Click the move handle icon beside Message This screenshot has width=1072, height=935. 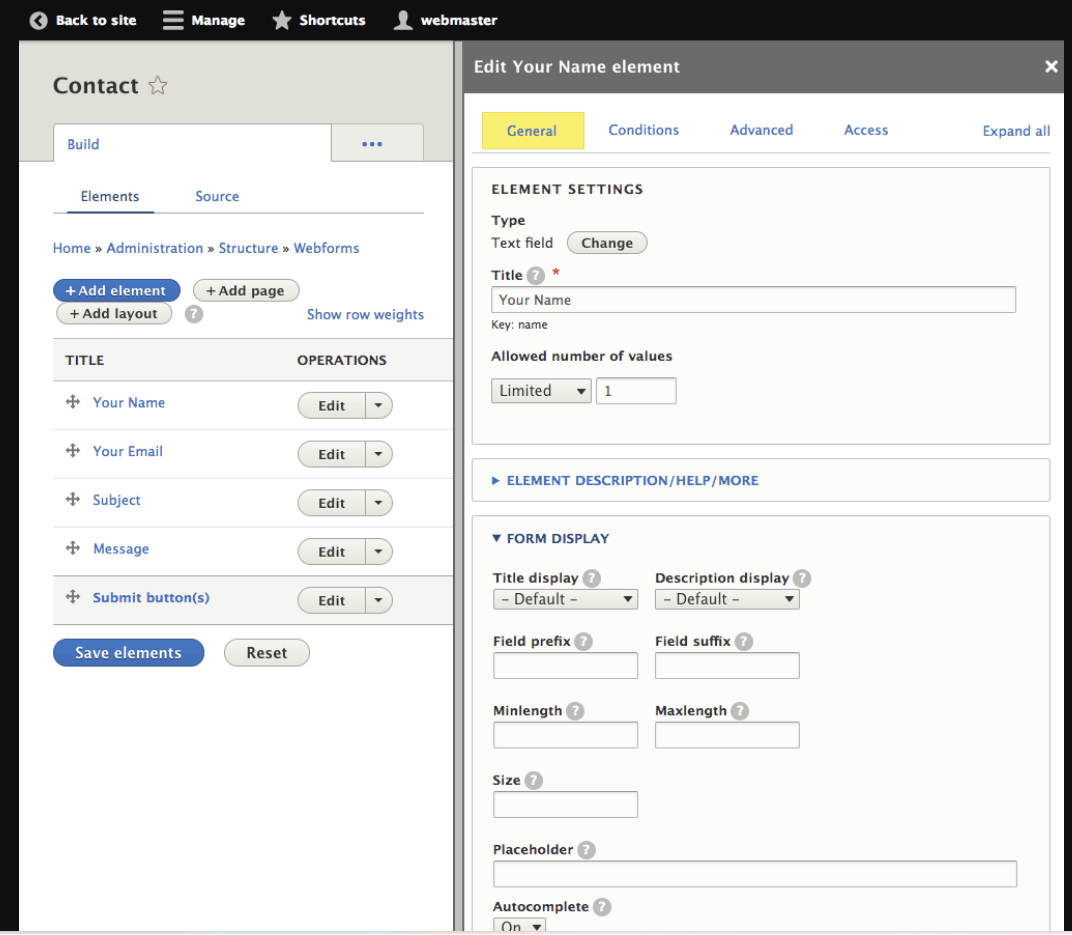pos(72,548)
